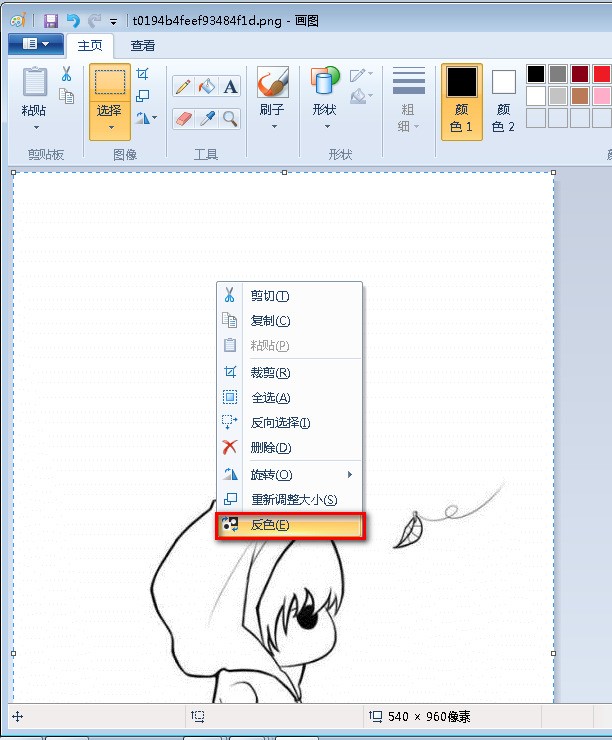Open the 旋转(O) submenu

[289, 475]
